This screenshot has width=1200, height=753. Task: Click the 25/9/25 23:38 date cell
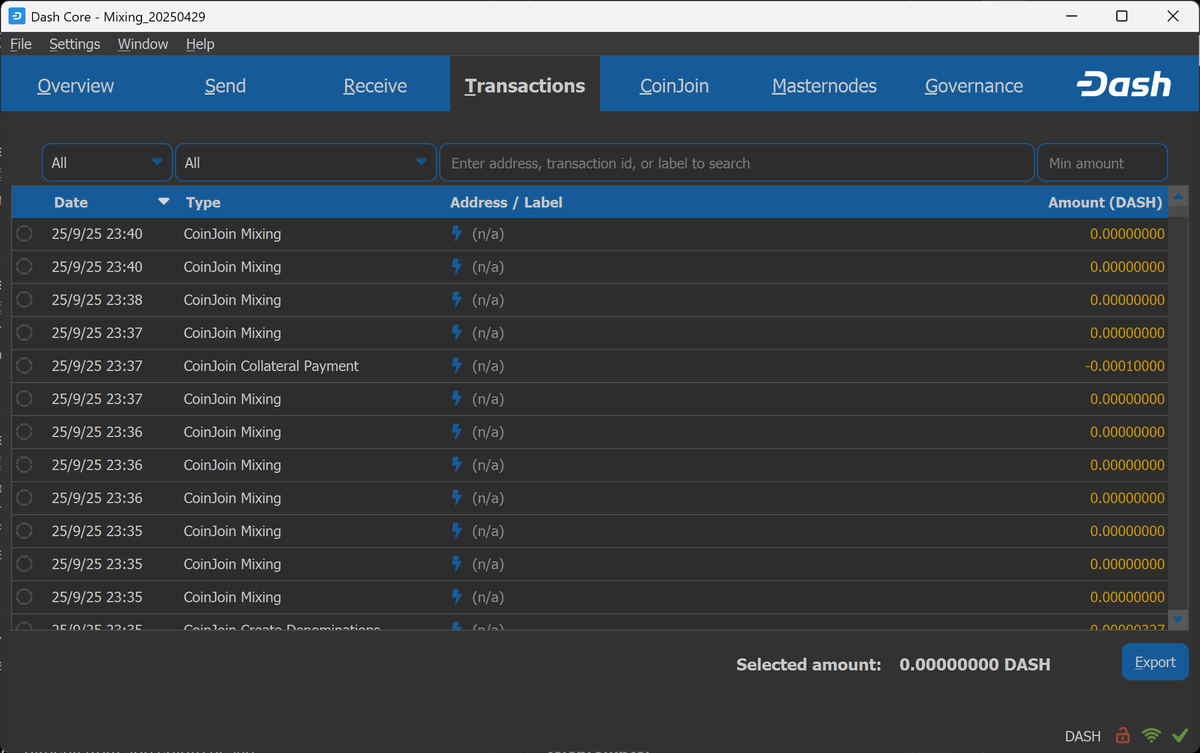[97, 300]
